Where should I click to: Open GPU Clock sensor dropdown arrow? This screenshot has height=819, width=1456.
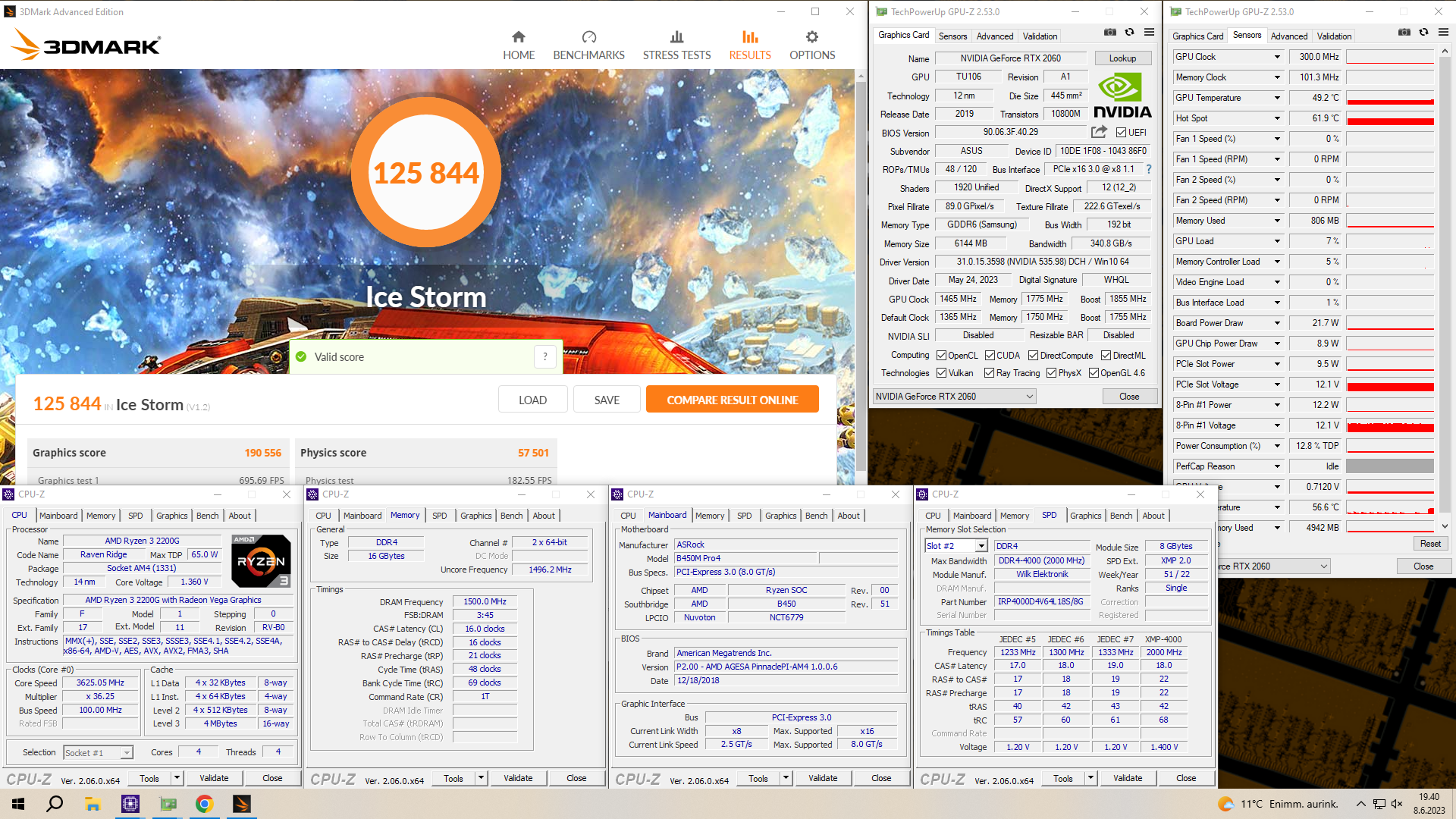(1277, 57)
